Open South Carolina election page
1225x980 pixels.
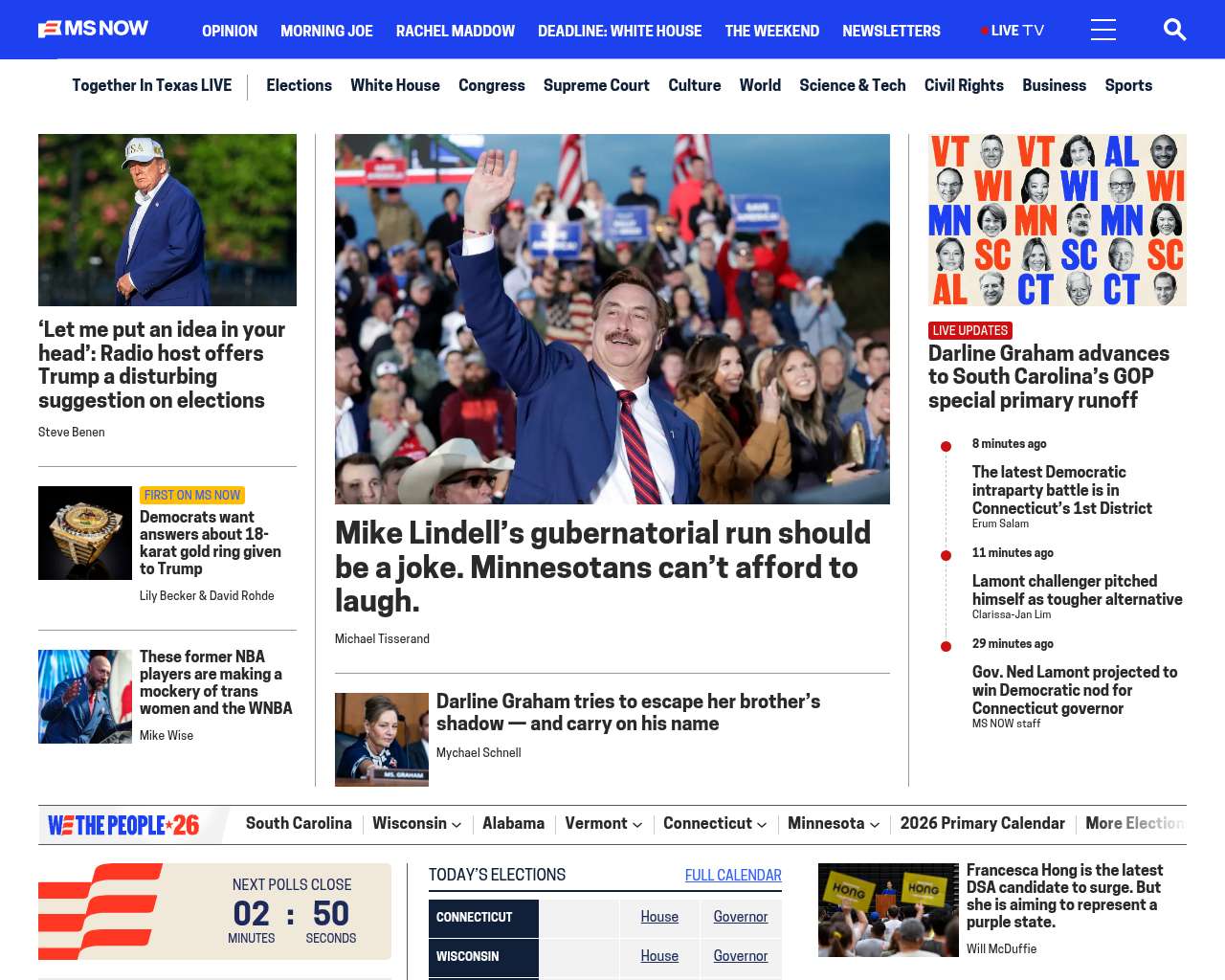coord(299,824)
